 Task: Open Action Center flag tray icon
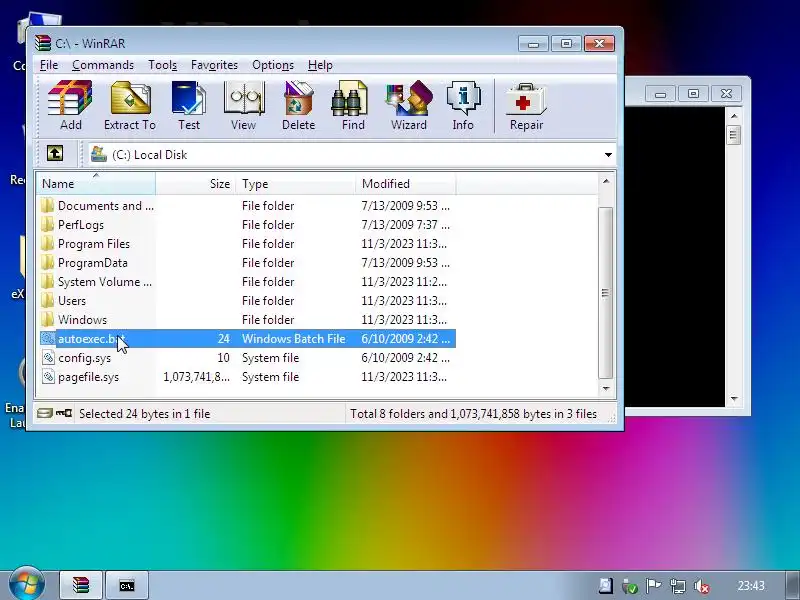click(x=654, y=586)
